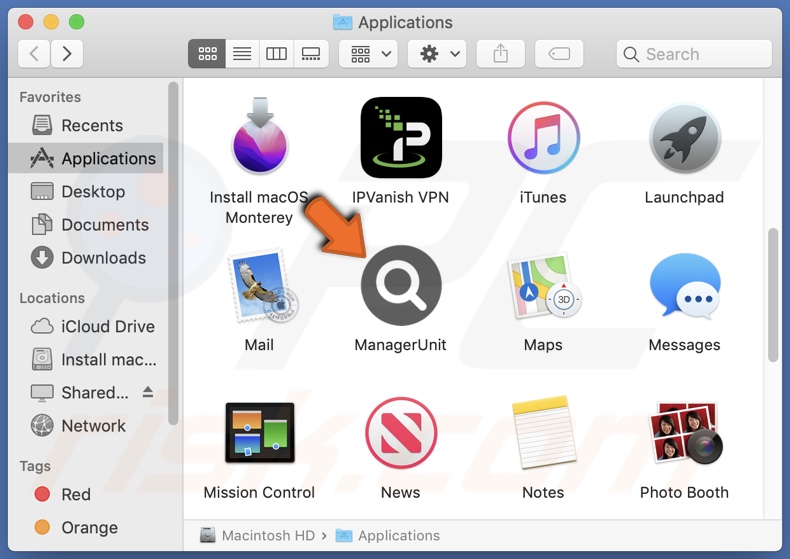Click the Share toolbar button
This screenshot has width=790, height=559.
point(501,53)
